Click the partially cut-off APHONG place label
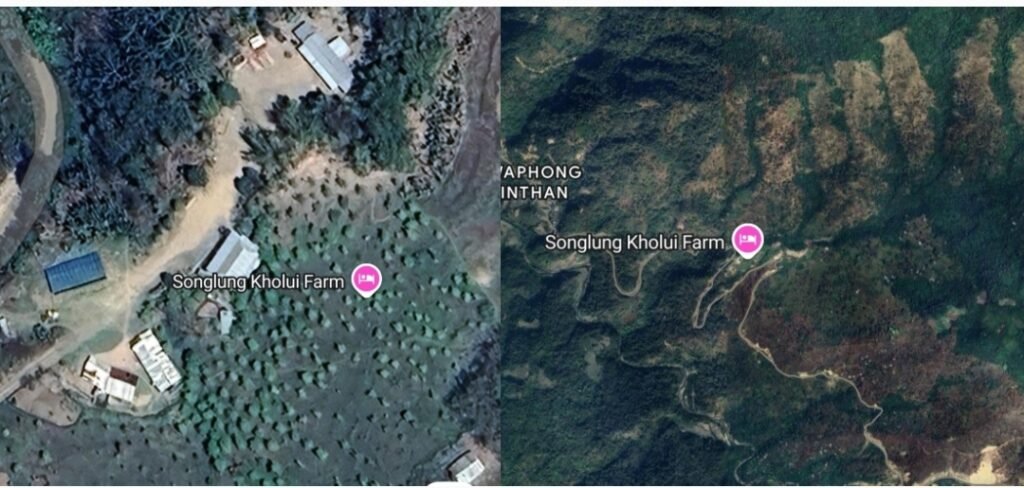The height and width of the screenshot is (488, 1024). pyautogui.click(x=543, y=172)
